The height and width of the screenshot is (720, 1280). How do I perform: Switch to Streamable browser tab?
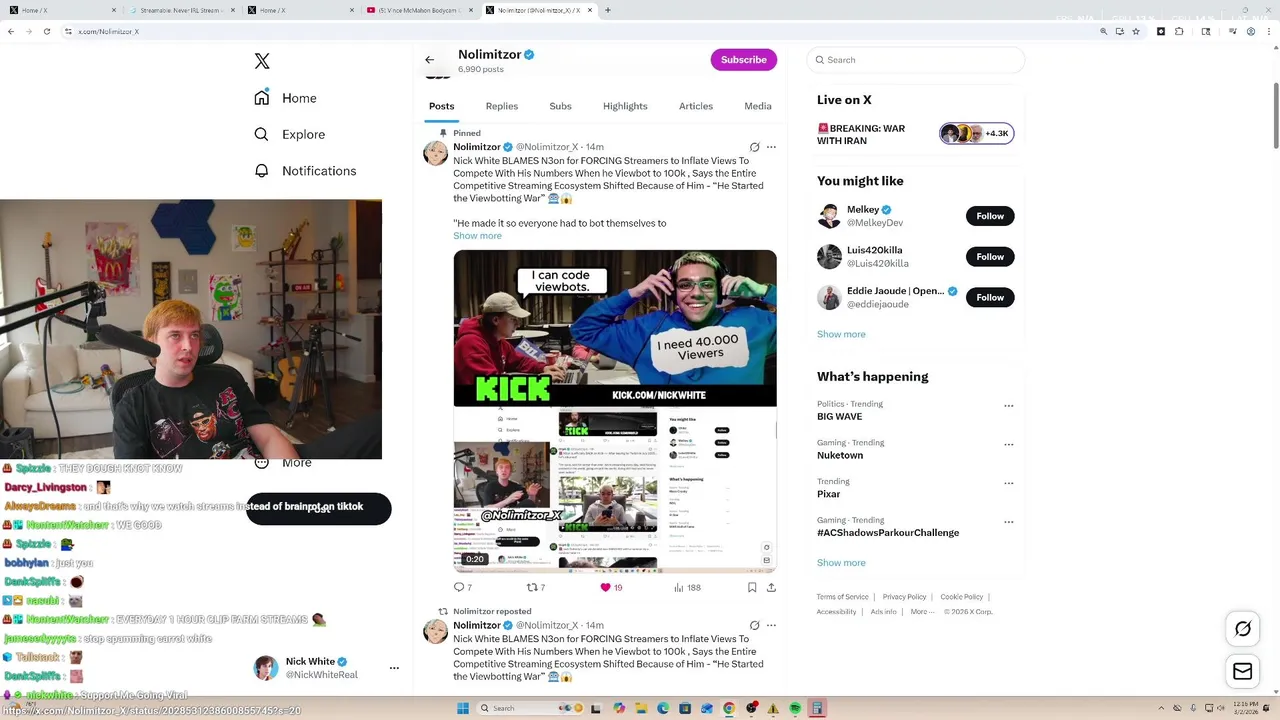click(x=182, y=10)
